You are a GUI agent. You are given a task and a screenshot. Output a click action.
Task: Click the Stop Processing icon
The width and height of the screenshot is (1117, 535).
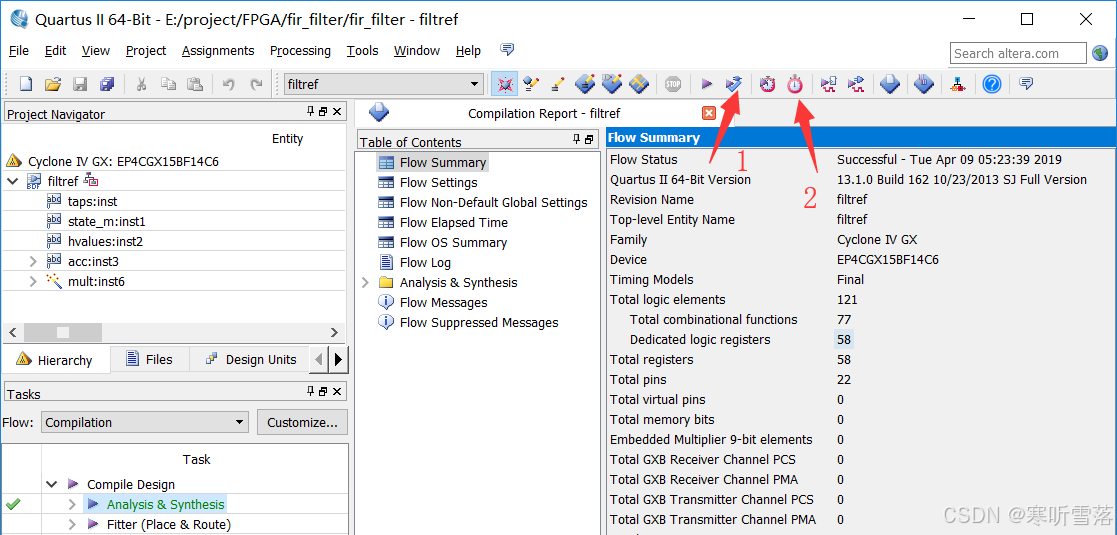[672, 84]
